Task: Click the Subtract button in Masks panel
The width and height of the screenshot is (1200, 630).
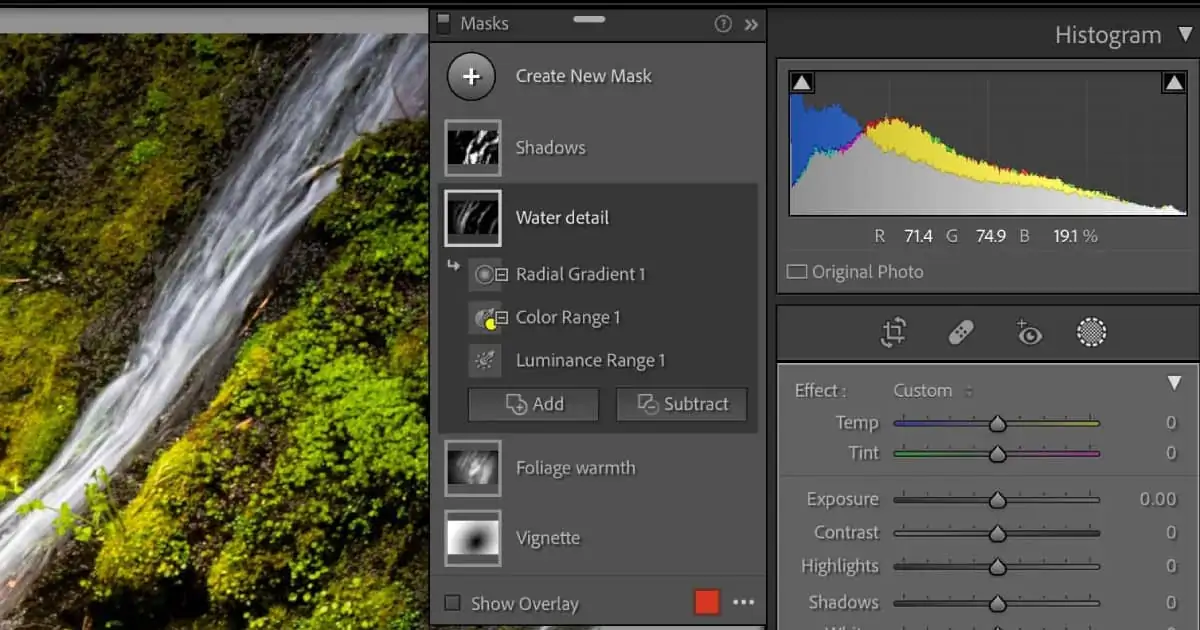Action: [682, 404]
